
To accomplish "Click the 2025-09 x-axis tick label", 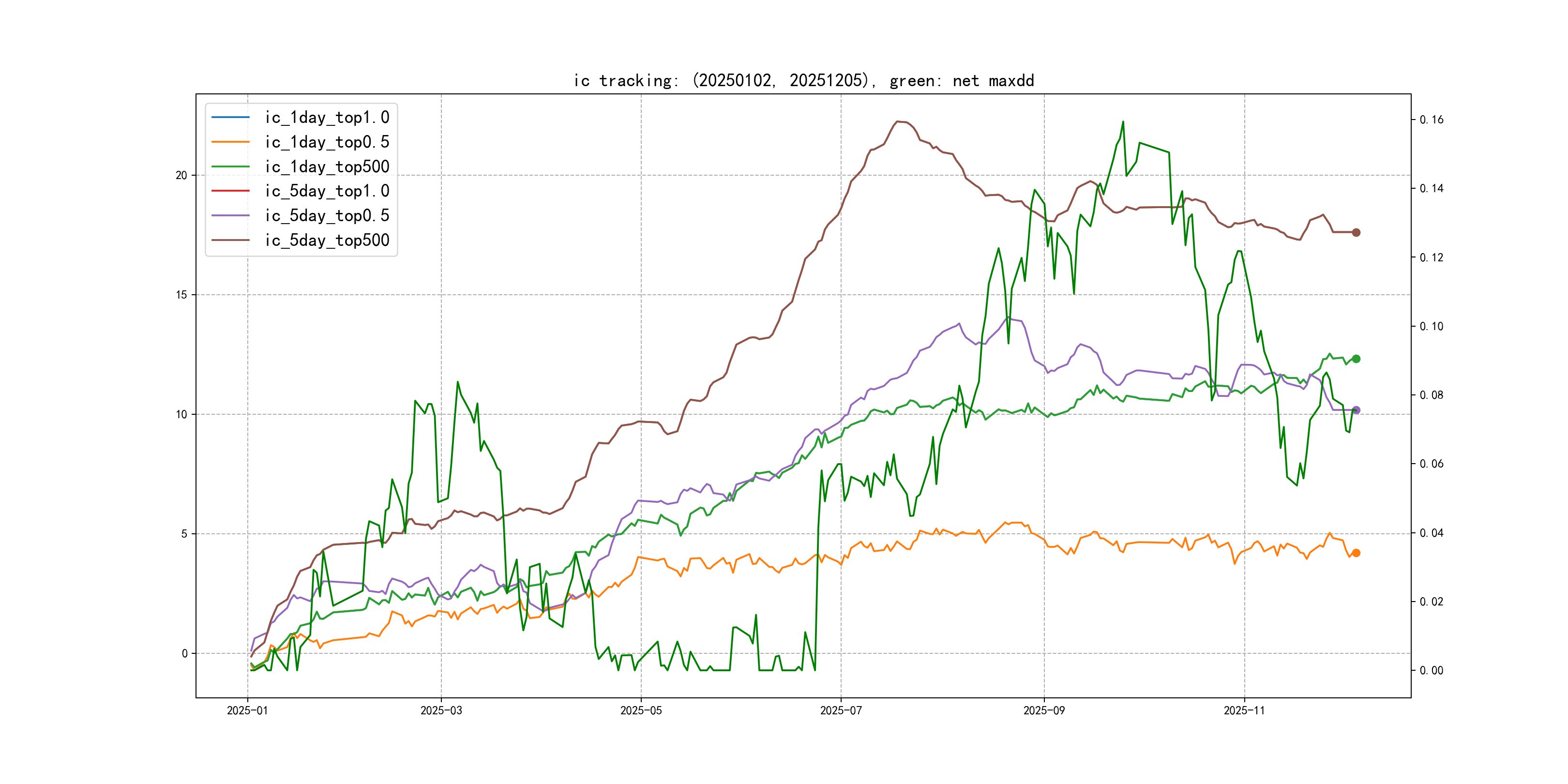I will coord(1044,711).
